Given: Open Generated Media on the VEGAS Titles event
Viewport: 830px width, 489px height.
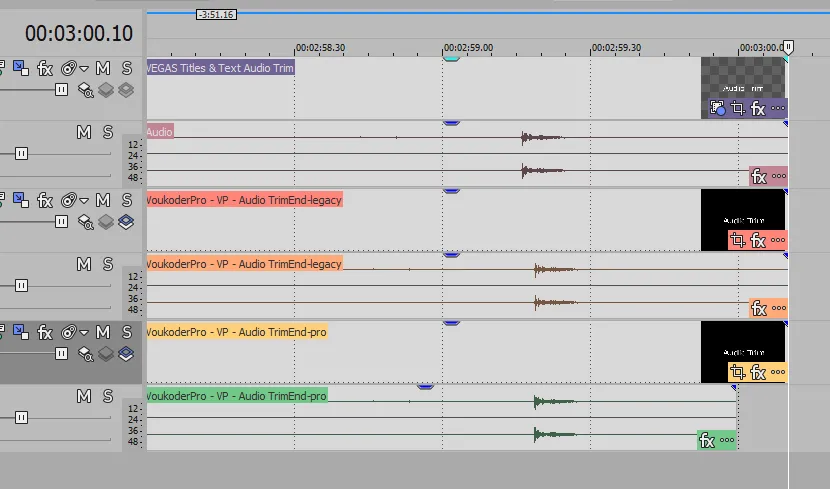Looking at the screenshot, I should coord(717,108).
